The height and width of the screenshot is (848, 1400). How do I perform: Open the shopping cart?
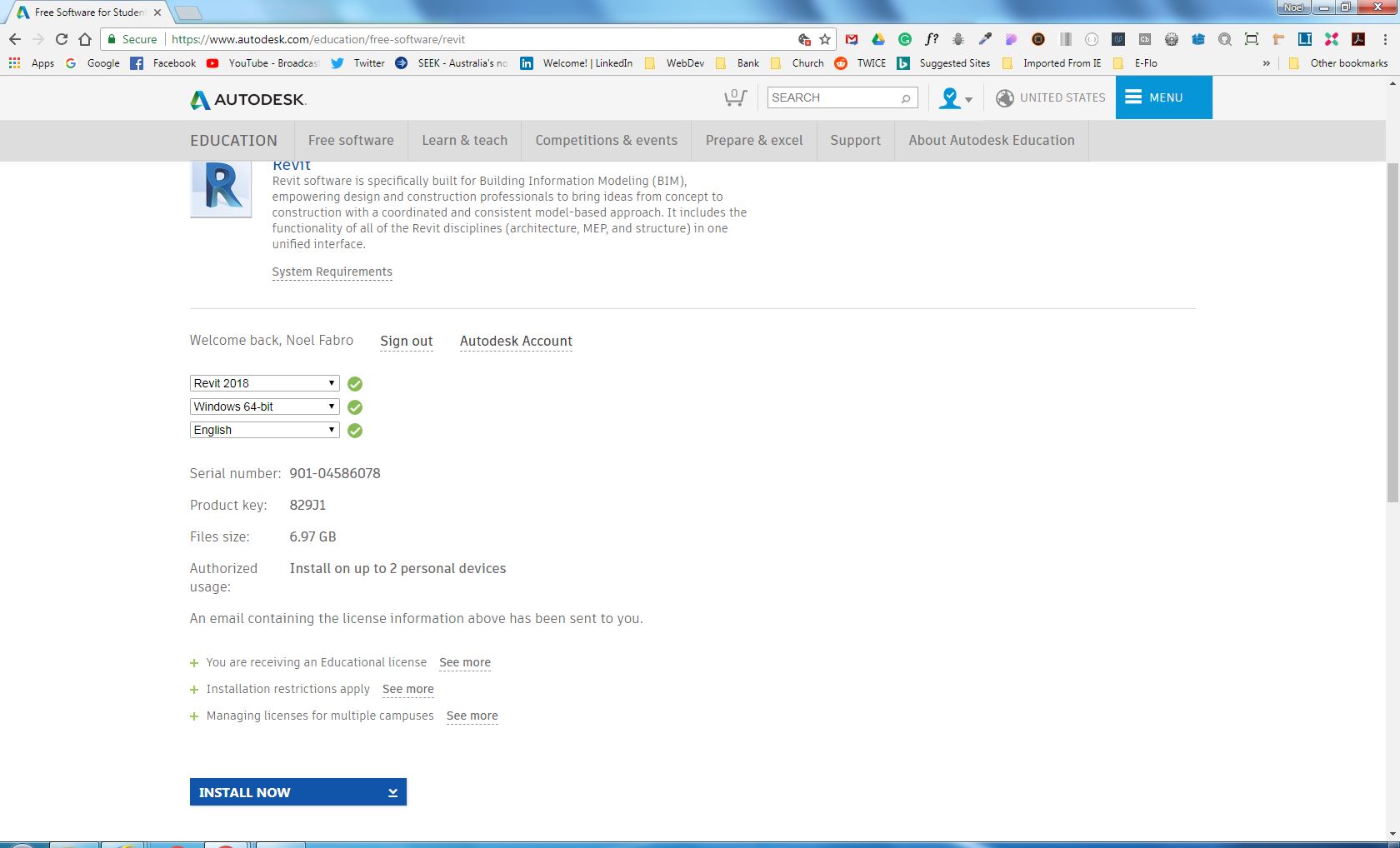[x=735, y=97]
